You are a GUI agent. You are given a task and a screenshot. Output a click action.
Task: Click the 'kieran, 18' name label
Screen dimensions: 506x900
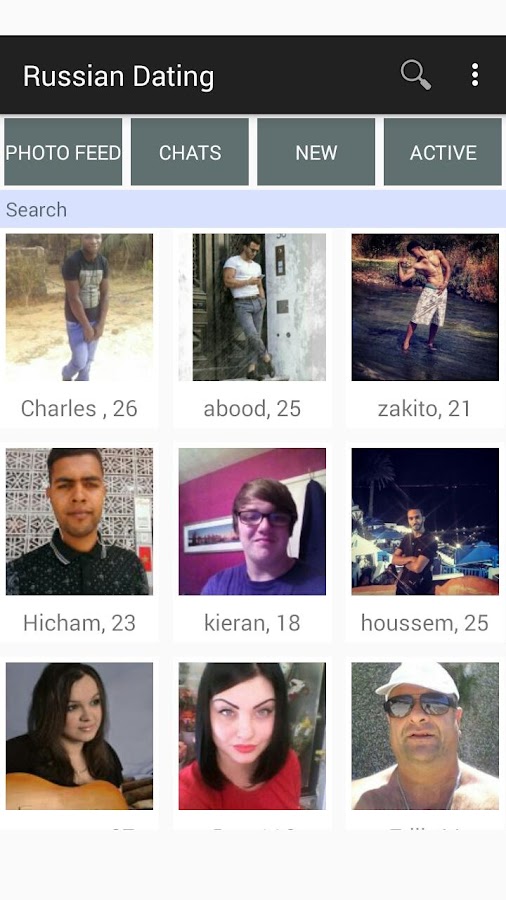[x=252, y=623]
